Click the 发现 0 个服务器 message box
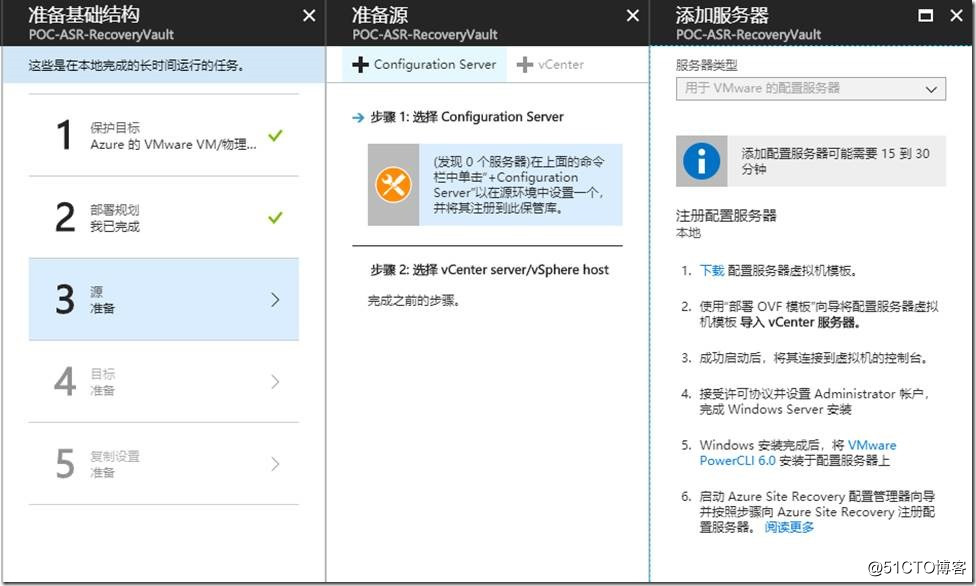Viewport: 976px width, 586px height. [495, 184]
